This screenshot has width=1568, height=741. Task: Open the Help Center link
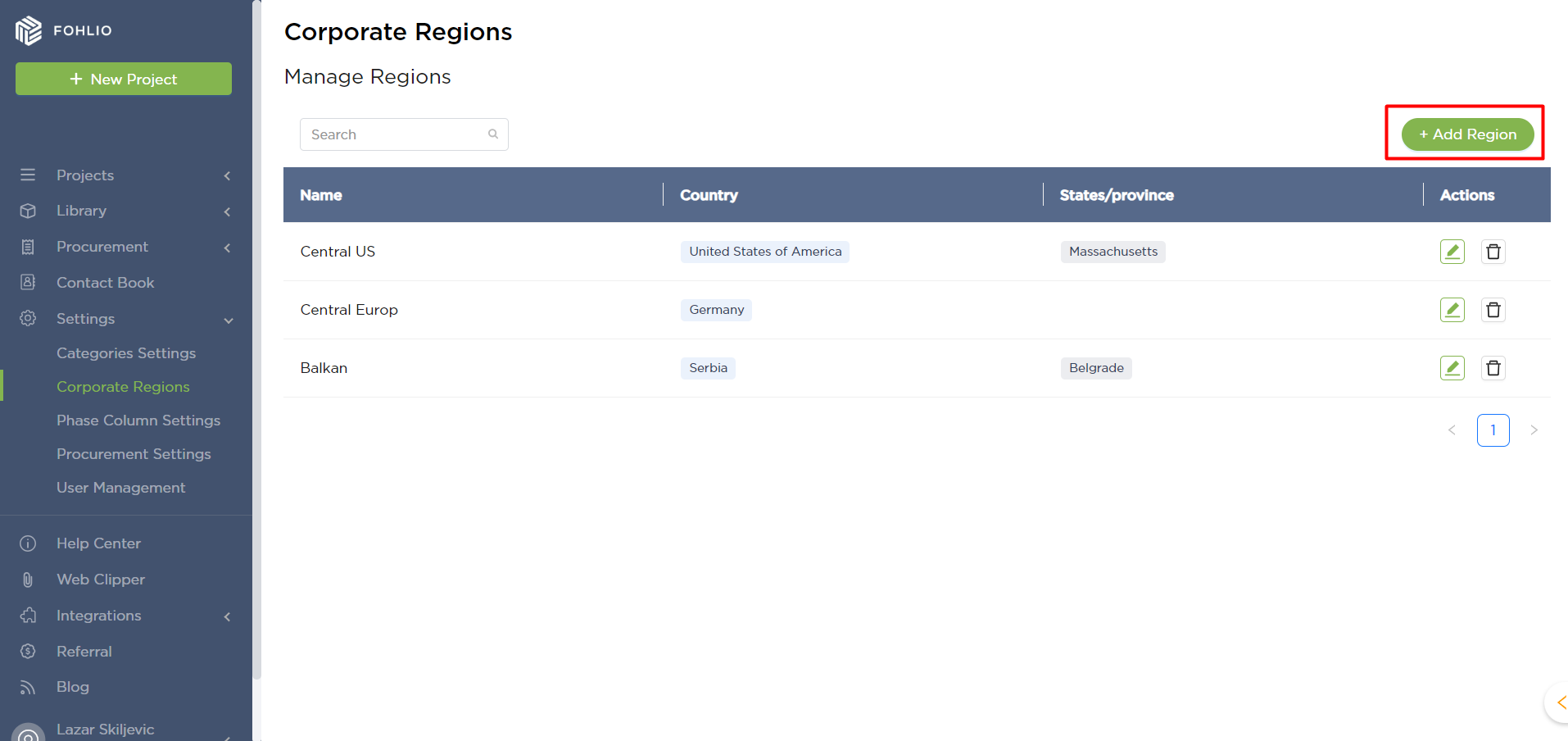click(x=98, y=543)
